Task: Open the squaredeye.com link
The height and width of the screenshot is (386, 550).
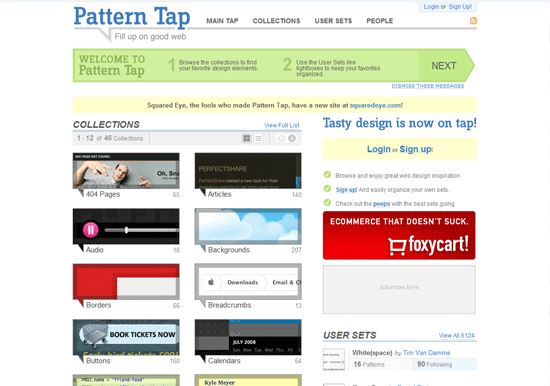Action: pos(376,105)
